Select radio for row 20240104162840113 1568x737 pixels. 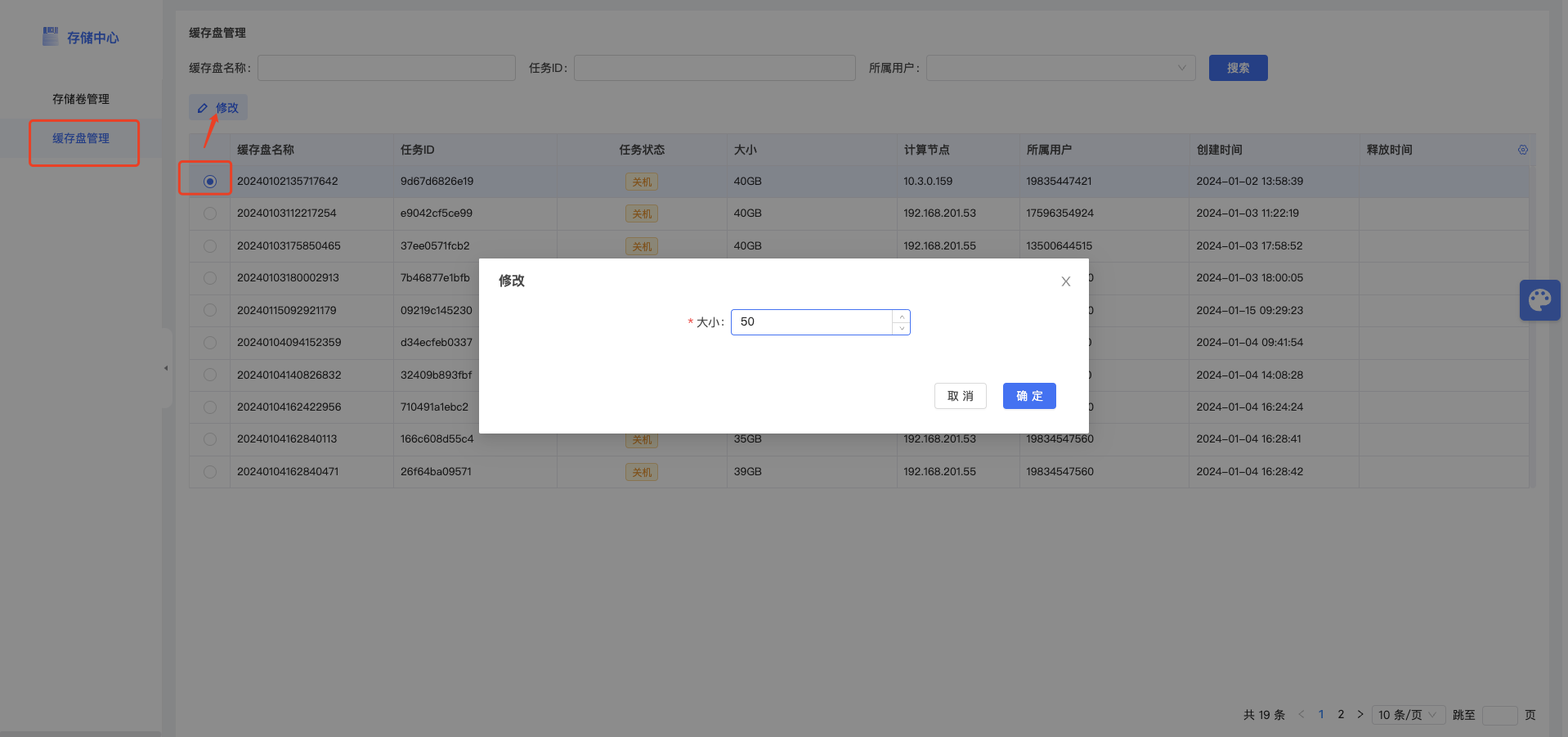[x=210, y=439]
